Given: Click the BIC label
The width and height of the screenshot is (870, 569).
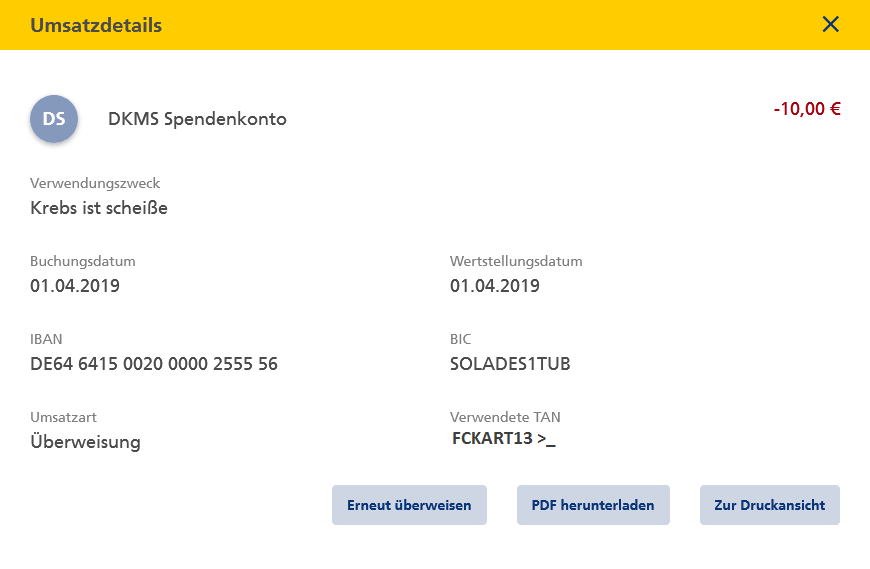Looking at the screenshot, I should (x=461, y=339).
